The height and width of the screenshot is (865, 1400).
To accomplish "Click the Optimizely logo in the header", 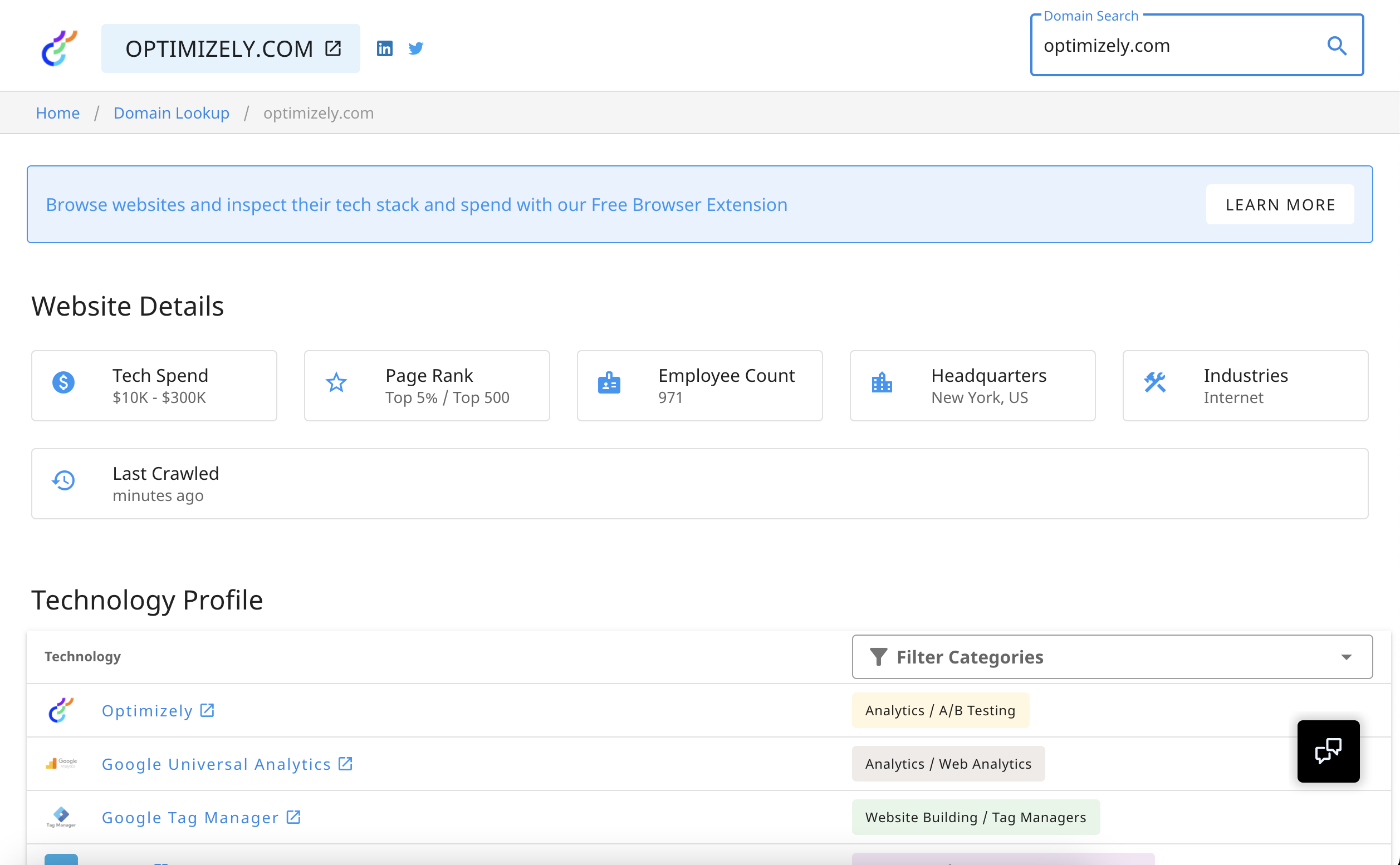I will click(x=60, y=48).
